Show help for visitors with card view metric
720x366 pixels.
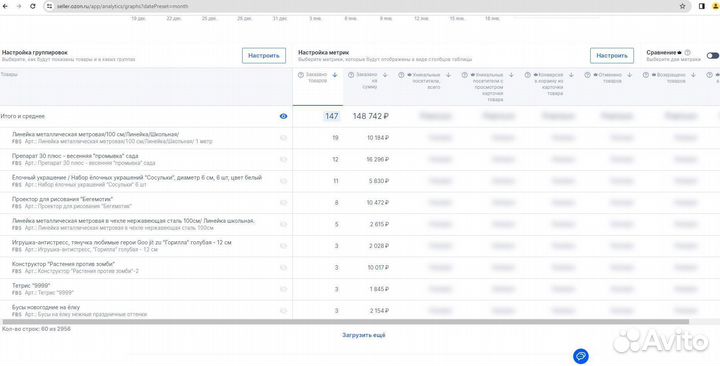tap(465, 75)
